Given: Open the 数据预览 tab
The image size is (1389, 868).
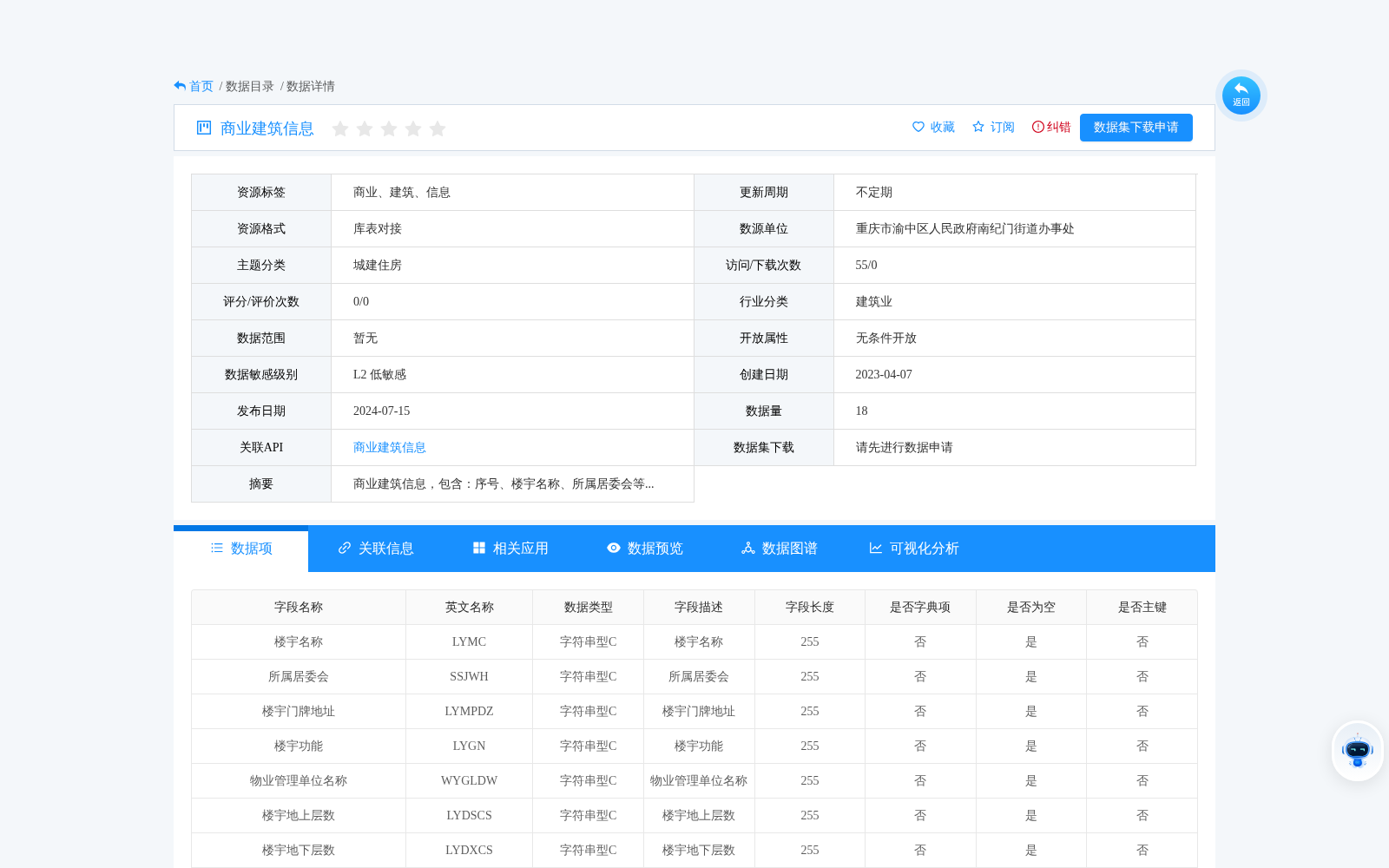Looking at the screenshot, I should (644, 549).
